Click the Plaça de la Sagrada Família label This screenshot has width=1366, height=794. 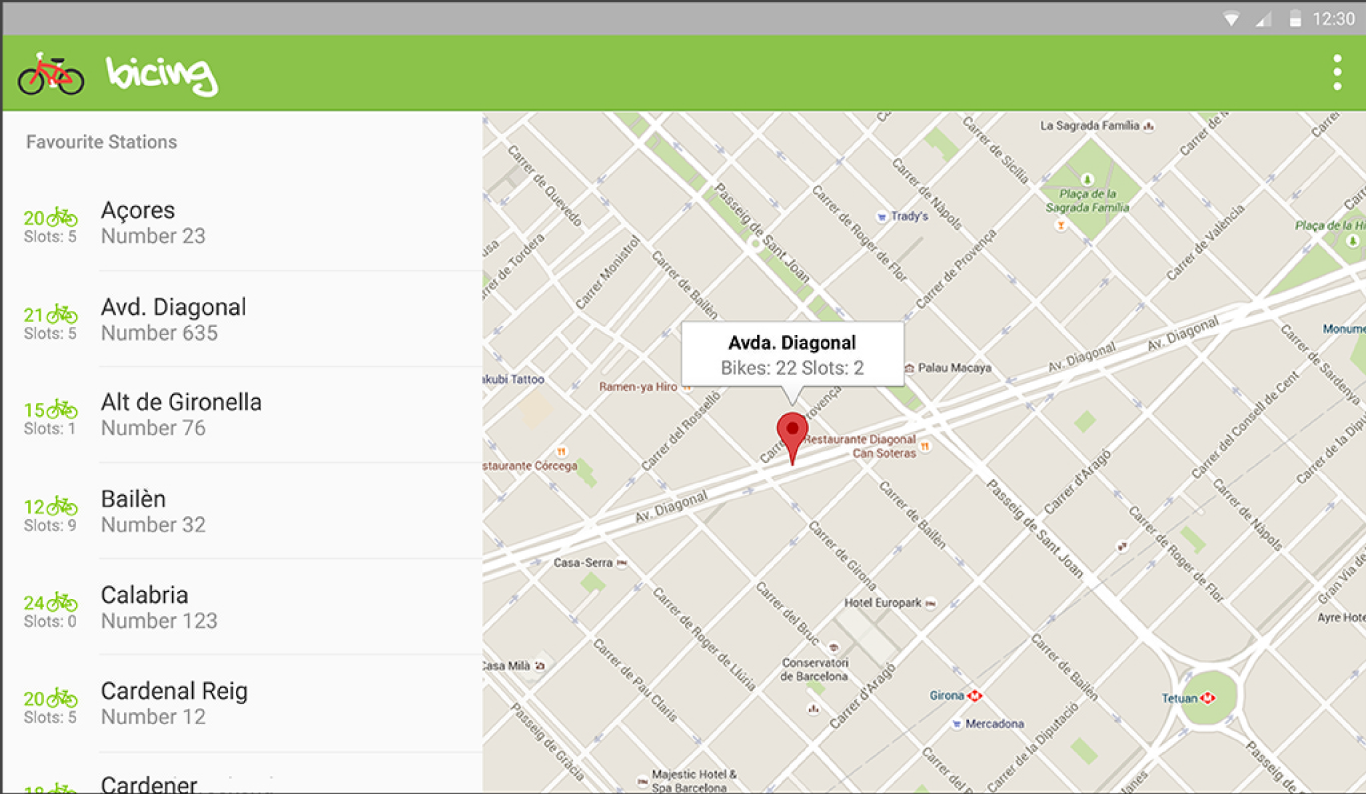click(1087, 201)
